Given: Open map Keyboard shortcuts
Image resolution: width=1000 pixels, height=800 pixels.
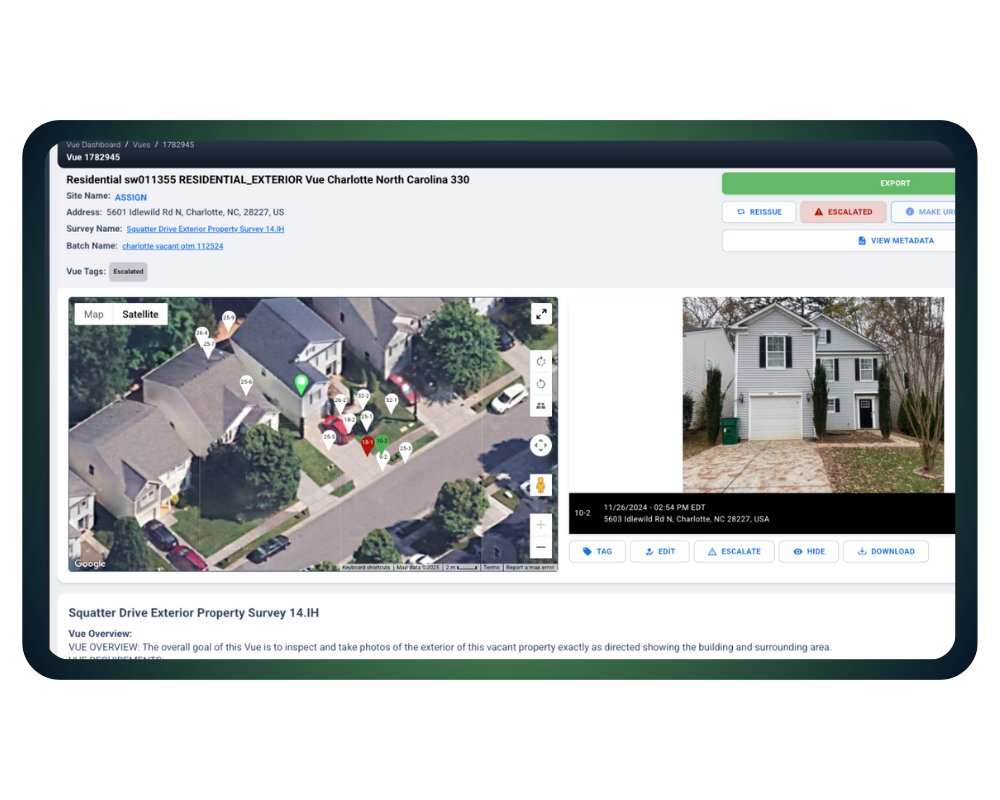Looking at the screenshot, I should coord(365,567).
